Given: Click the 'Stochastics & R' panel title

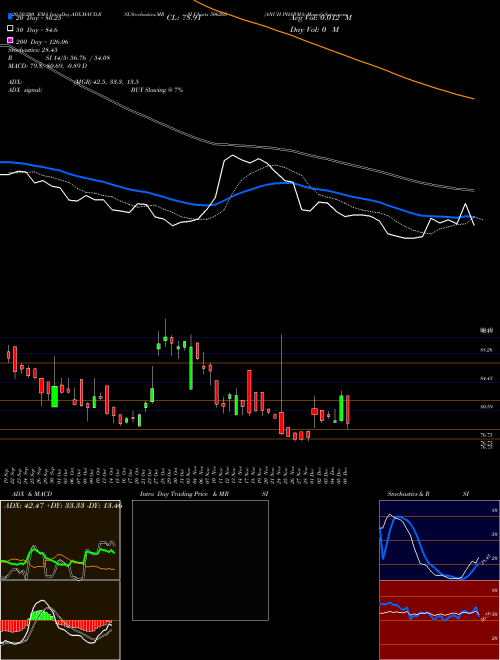Looking at the screenshot, I should (408, 494).
